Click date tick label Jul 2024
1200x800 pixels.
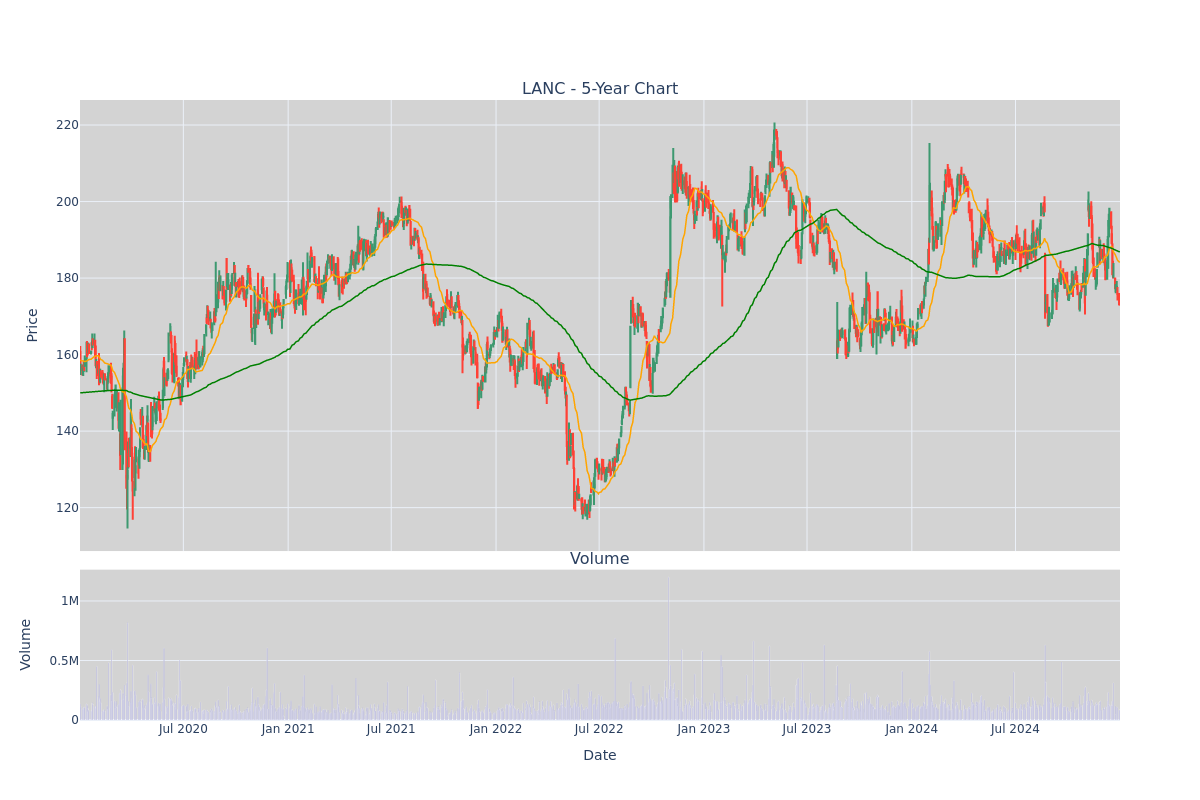1015,729
